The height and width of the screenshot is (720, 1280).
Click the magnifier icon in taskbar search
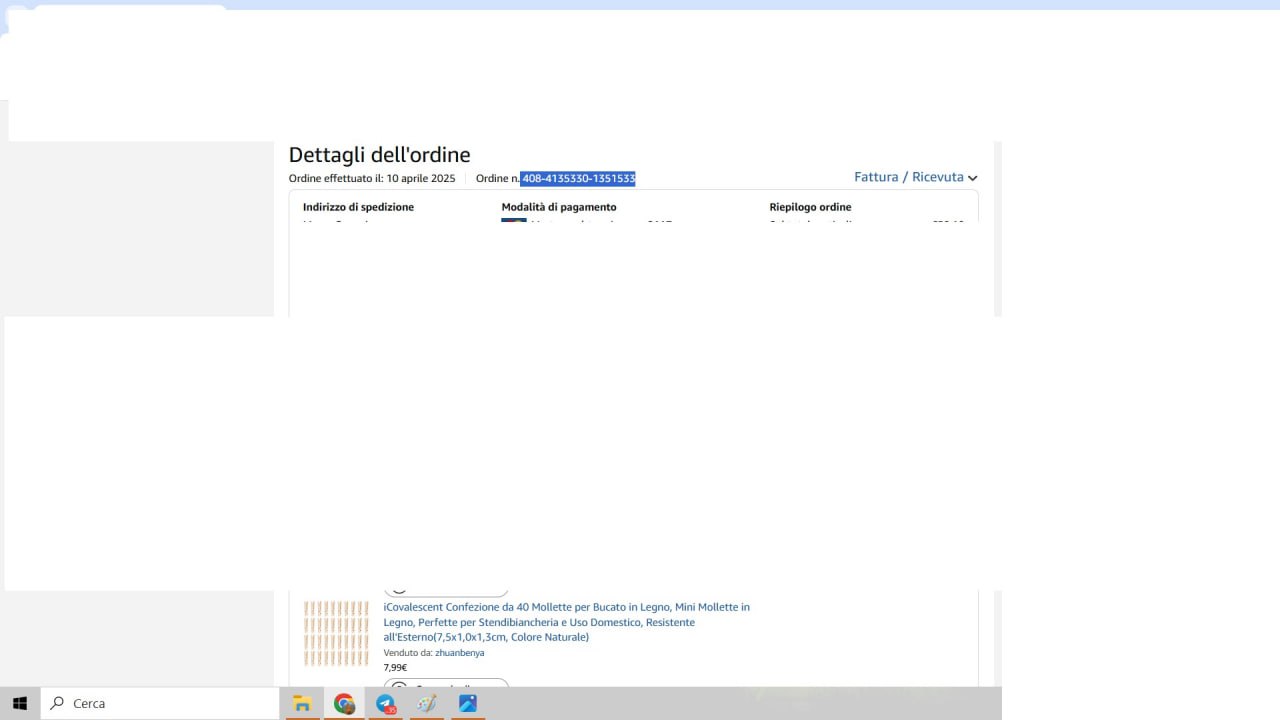[x=58, y=704]
